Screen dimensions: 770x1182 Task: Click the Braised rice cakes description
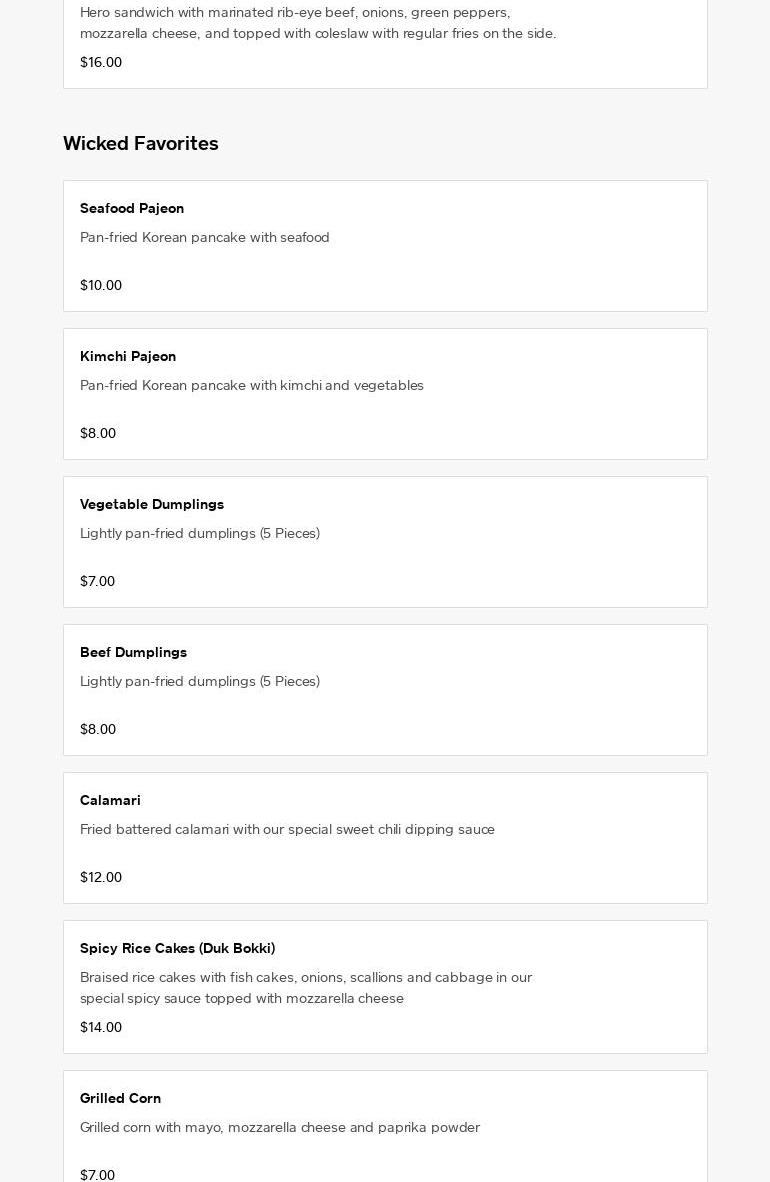306,987
